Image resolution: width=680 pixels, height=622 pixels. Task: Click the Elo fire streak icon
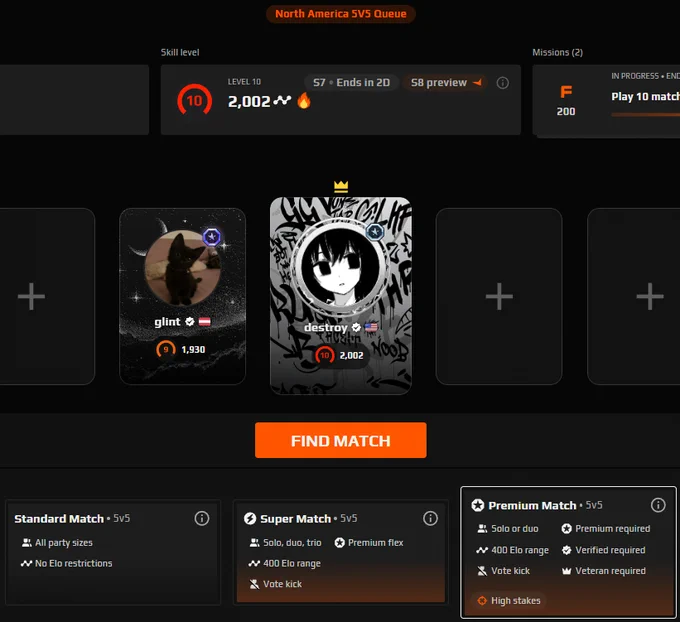[304, 101]
